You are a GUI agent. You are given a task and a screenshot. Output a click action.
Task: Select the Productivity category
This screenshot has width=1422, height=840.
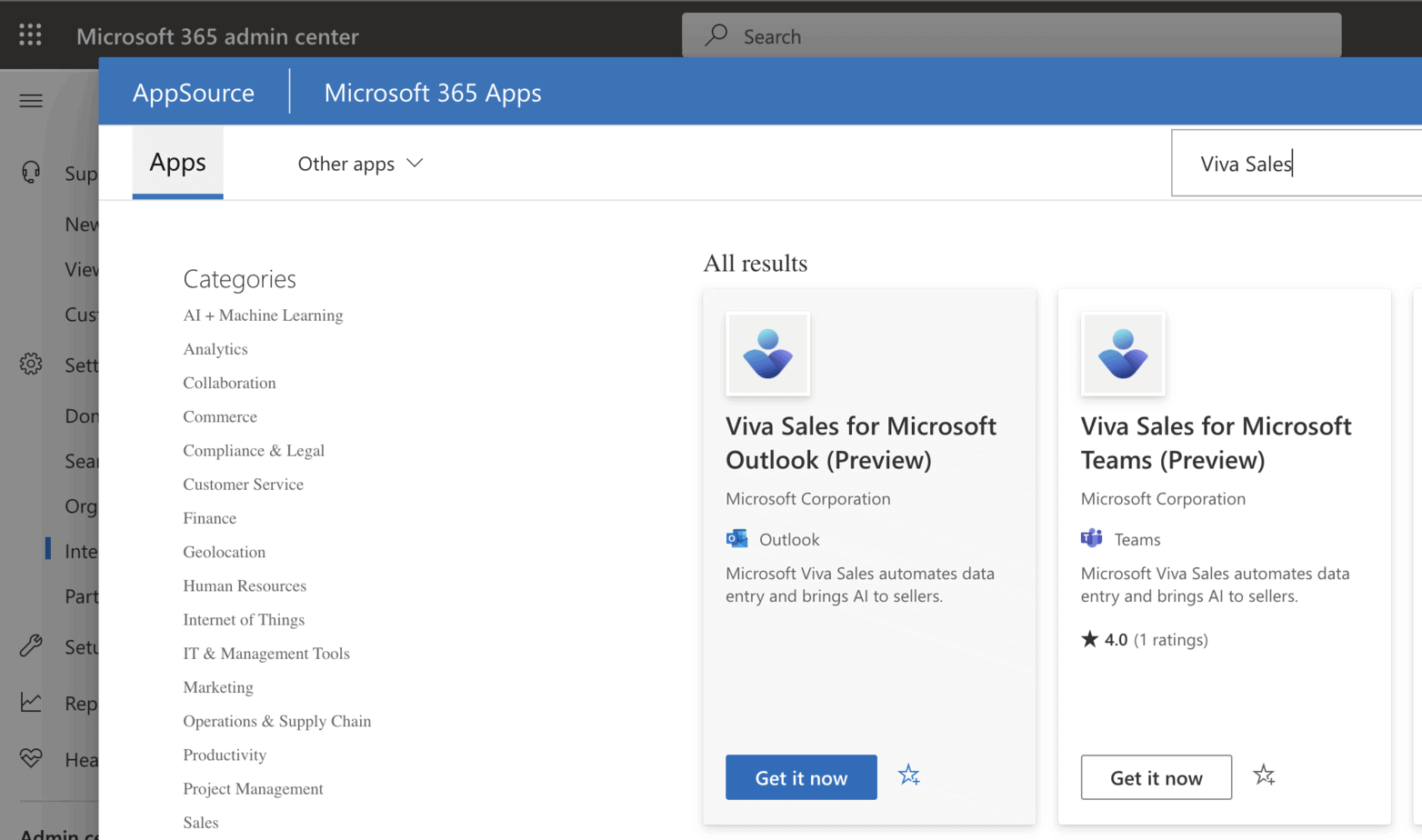[225, 755]
